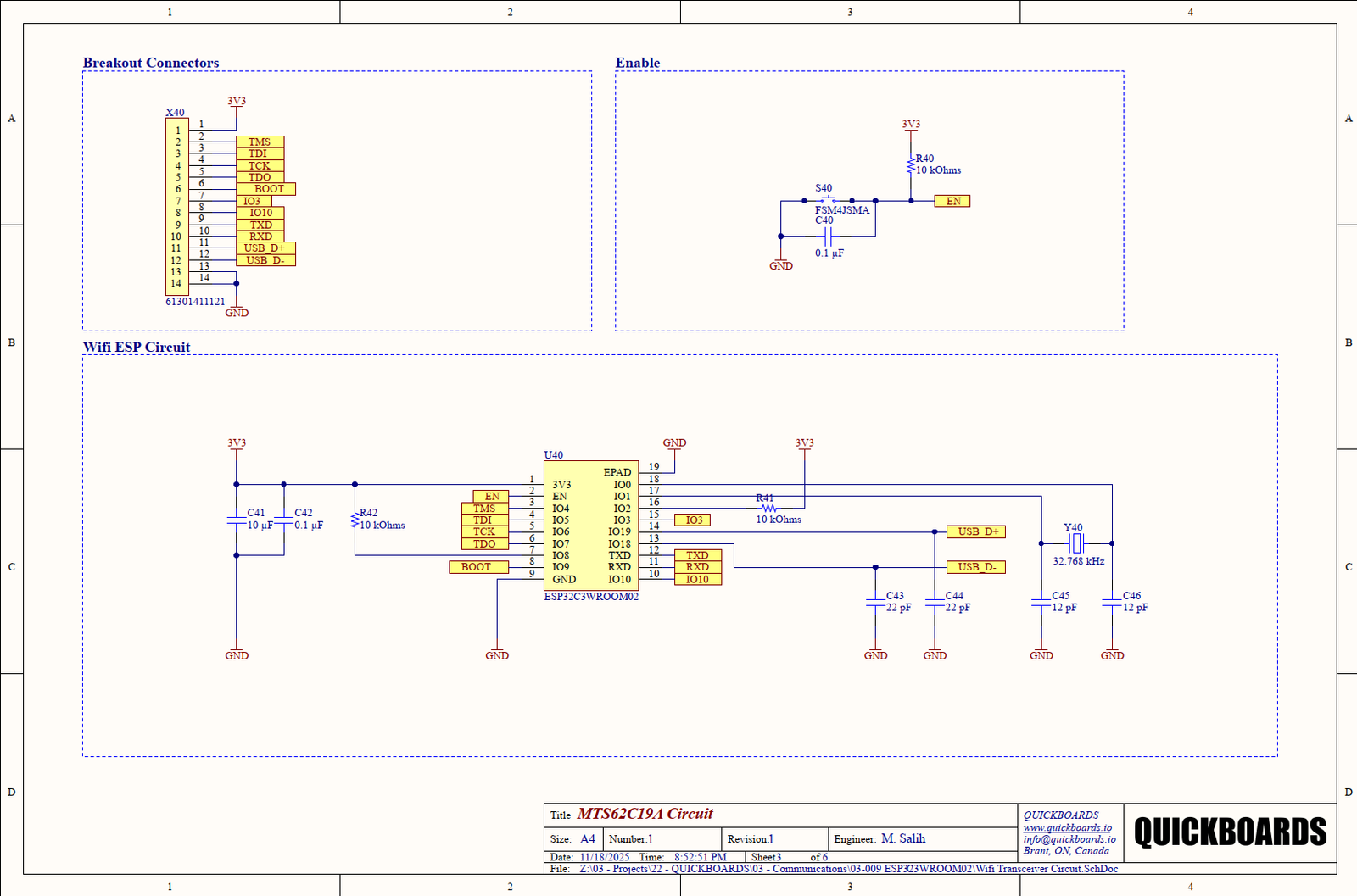Select the "Wifi ESP Circuit" section title
This screenshot has width=1357, height=896.
point(137,347)
